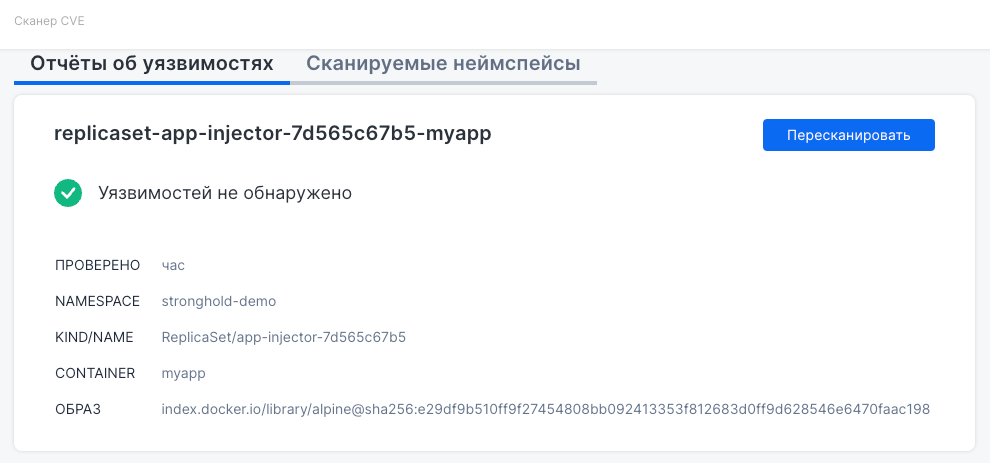Click the myapp container value
Screen dimensions: 990x463
pyautogui.click(x=183, y=373)
